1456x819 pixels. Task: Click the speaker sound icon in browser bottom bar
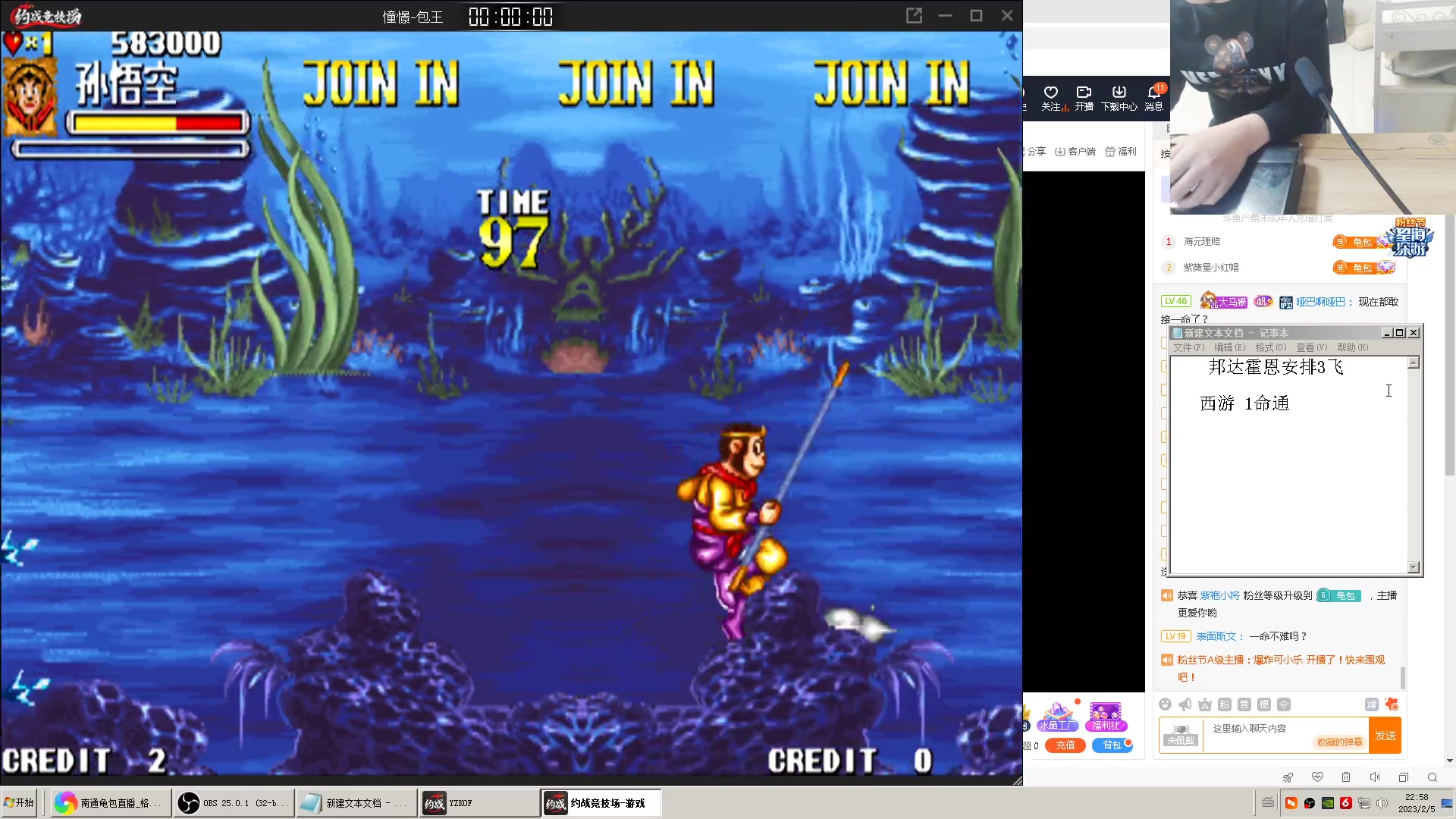1375,777
